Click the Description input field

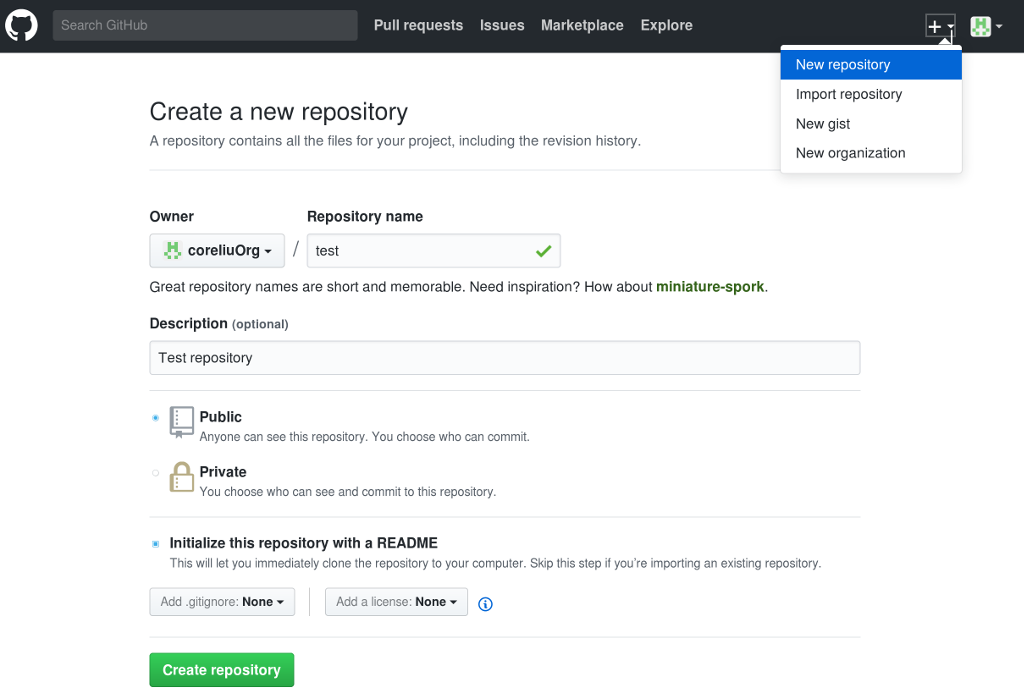coord(505,358)
